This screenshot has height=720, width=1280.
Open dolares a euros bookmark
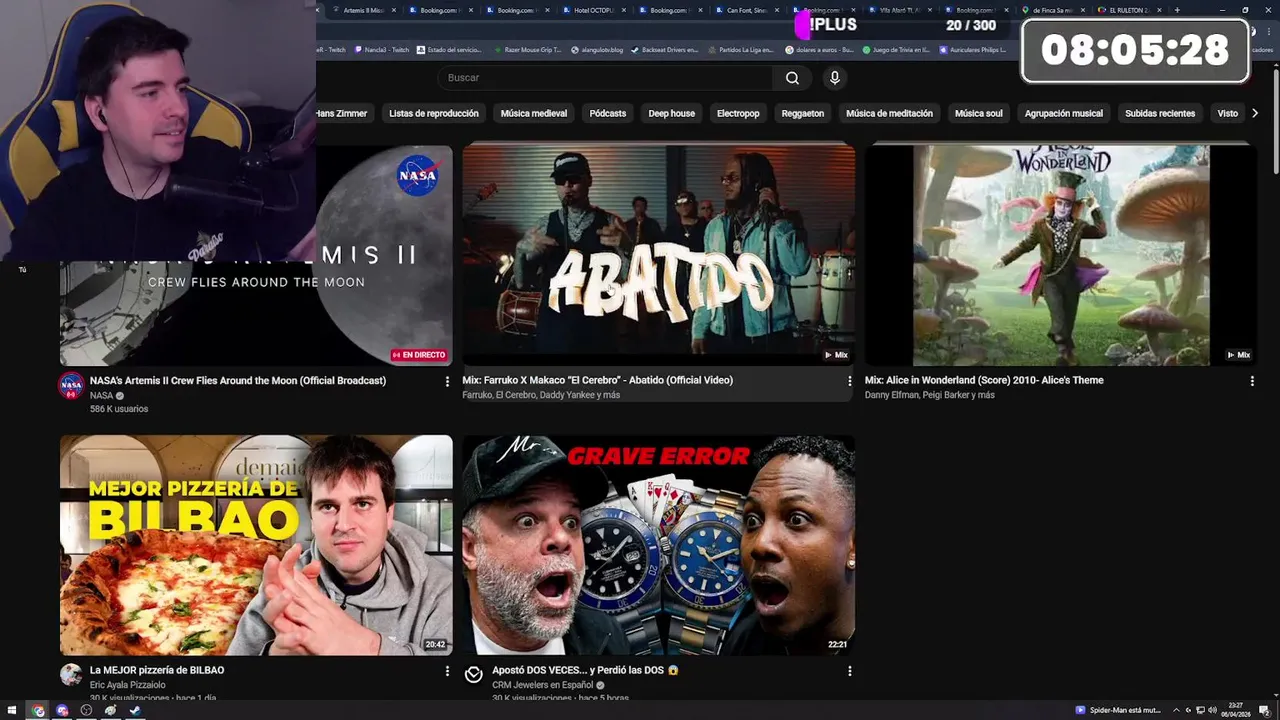pyautogui.click(x=819, y=49)
